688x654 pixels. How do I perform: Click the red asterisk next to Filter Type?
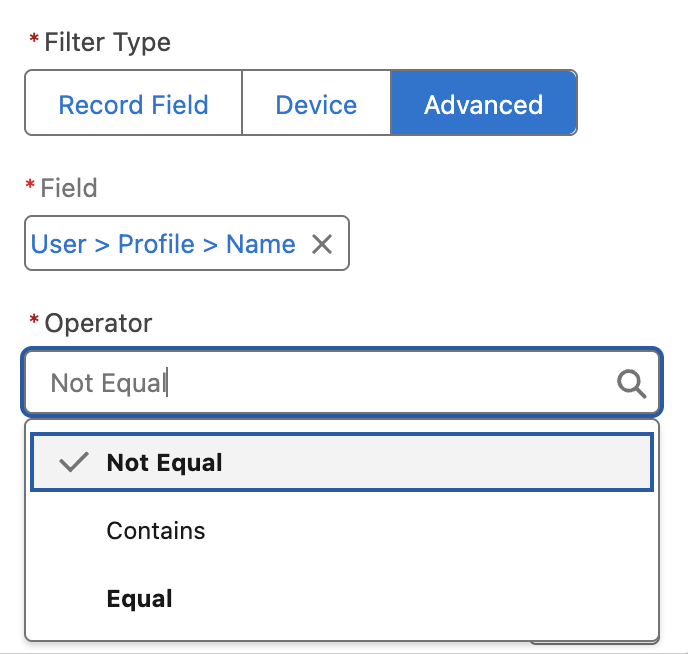[33, 43]
